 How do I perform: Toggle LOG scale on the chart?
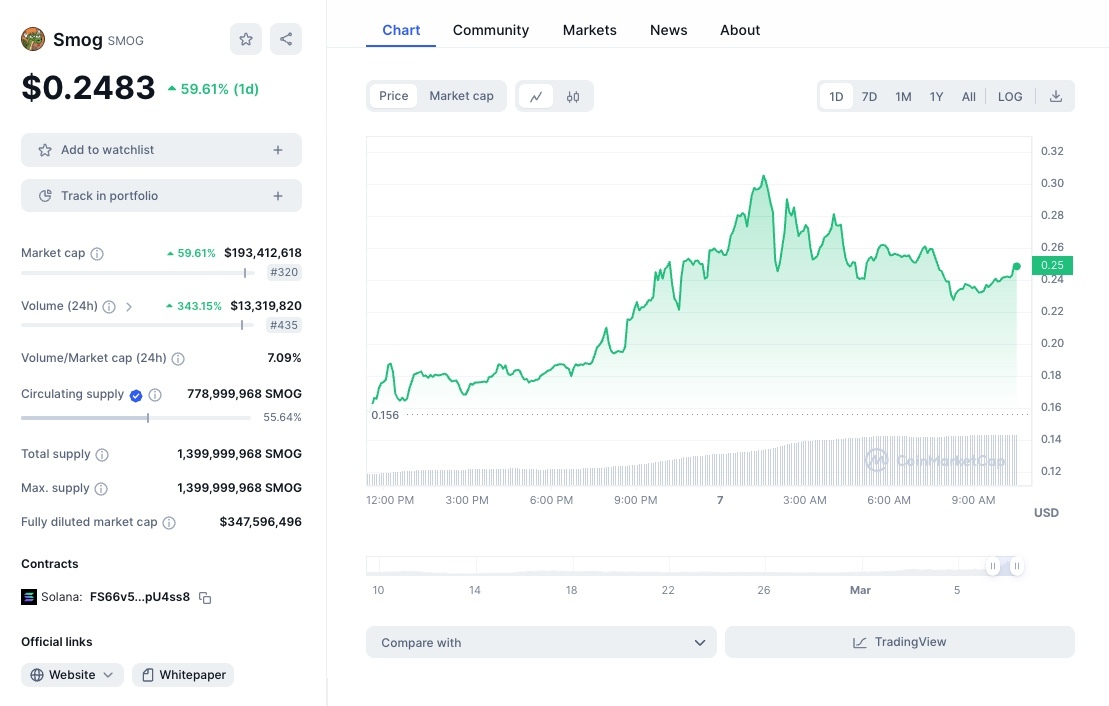coord(1010,96)
